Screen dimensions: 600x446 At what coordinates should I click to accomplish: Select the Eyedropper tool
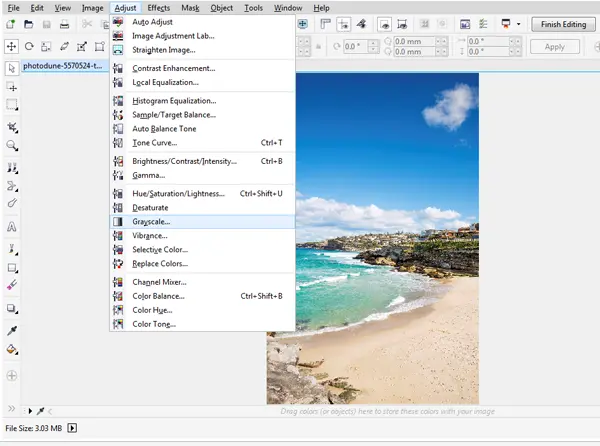[x=12, y=330]
